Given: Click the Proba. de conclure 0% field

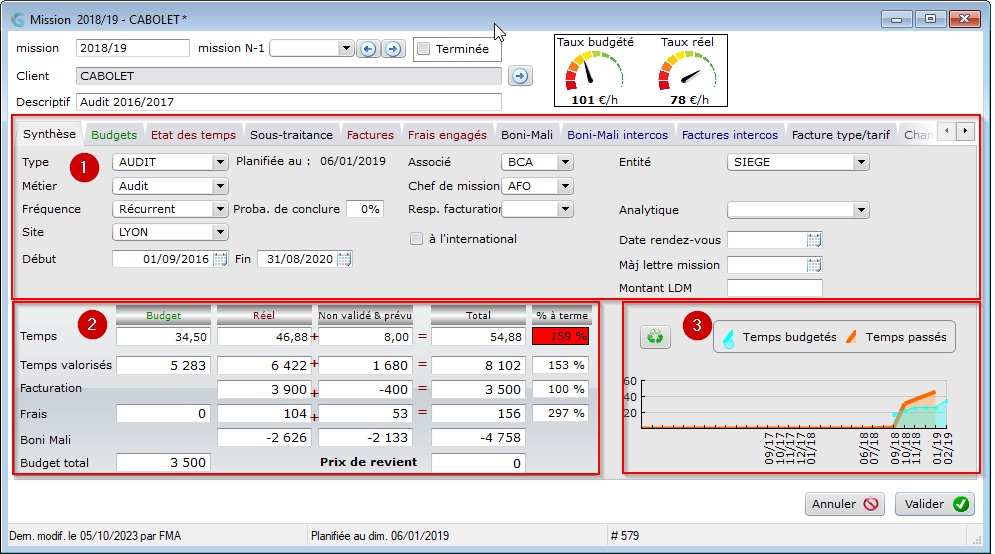Looking at the screenshot, I should tap(365, 209).
